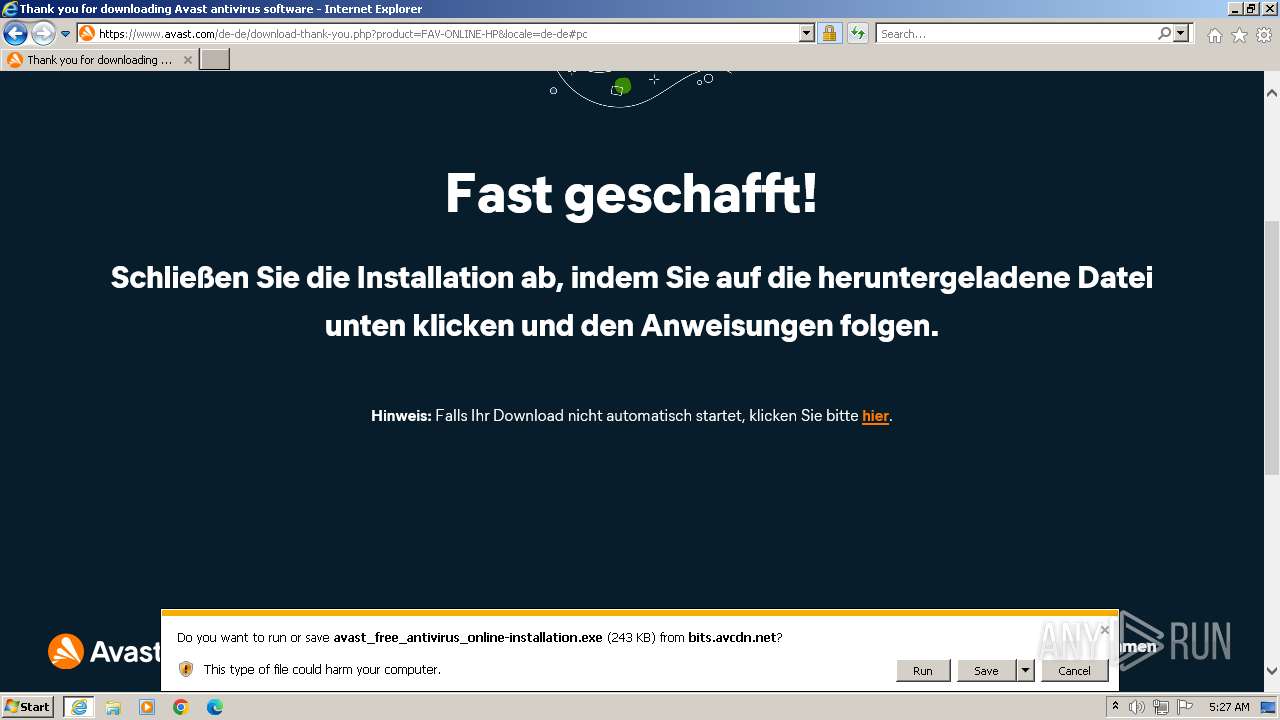Click the bits.avcdn.net source text
The width and height of the screenshot is (1280, 720).
(732, 637)
